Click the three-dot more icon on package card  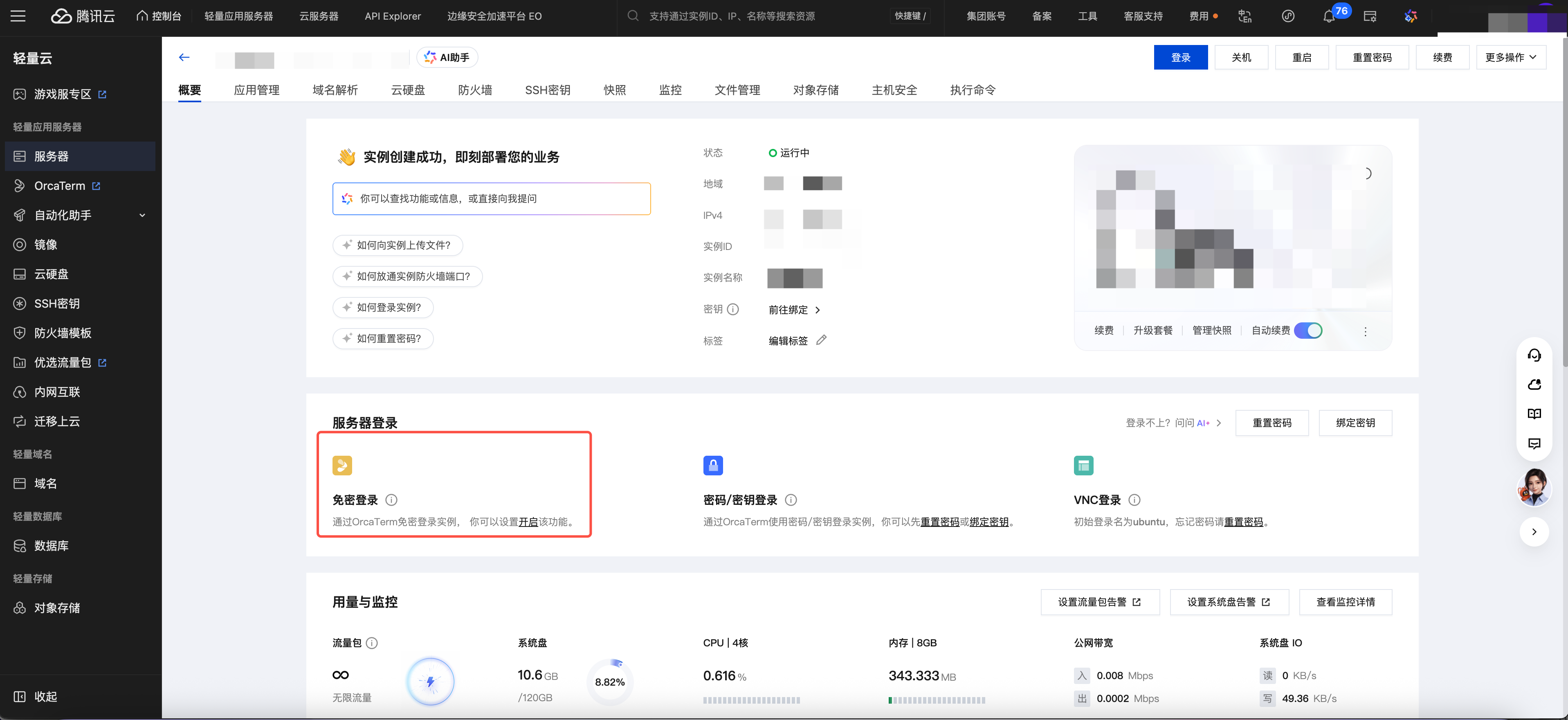[1365, 331]
